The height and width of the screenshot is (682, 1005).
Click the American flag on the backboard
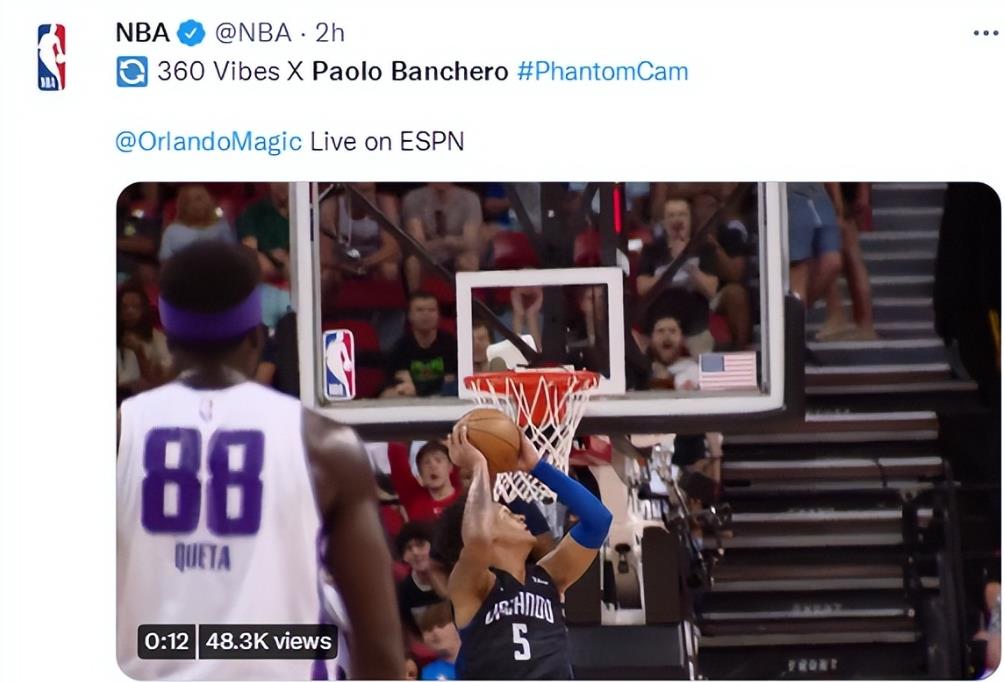coord(728,371)
